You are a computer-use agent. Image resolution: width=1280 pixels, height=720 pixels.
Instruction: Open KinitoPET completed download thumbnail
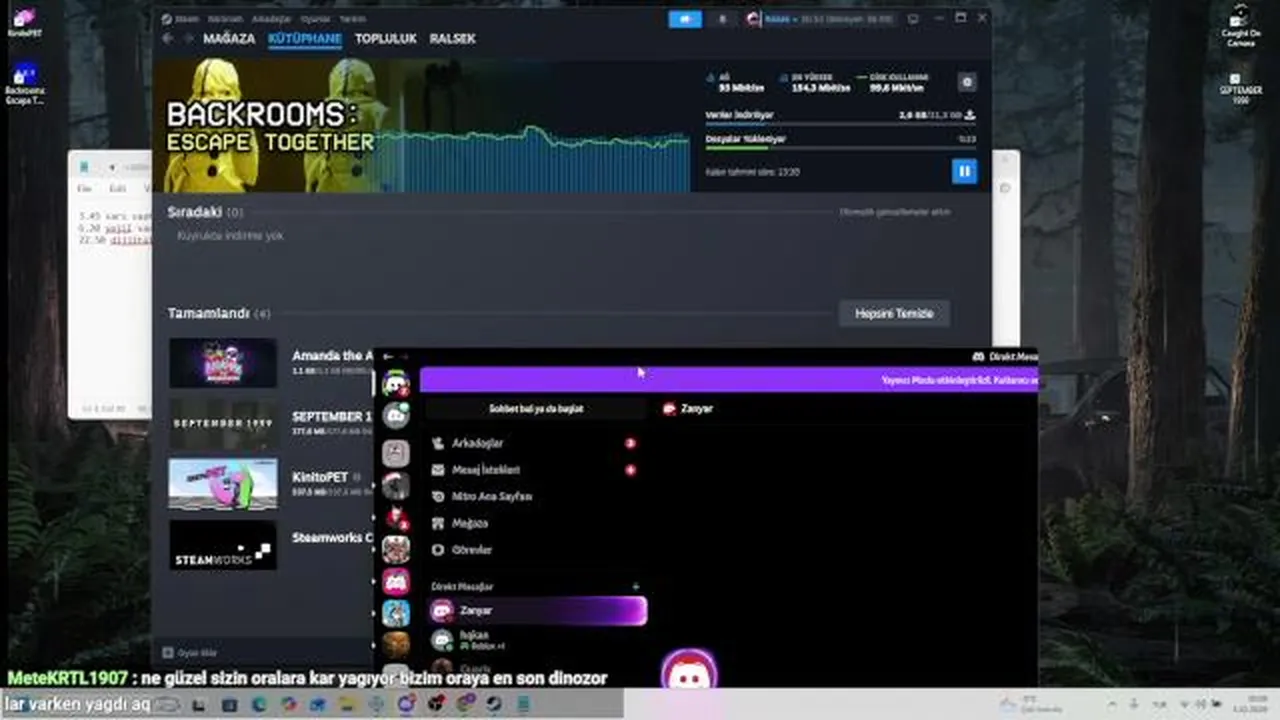(223, 484)
